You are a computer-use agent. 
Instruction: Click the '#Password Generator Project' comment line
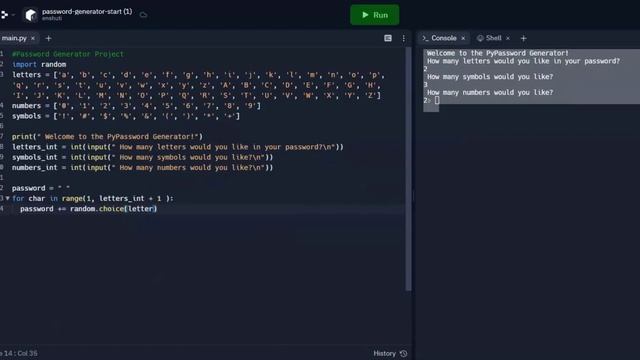(x=68, y=54)
